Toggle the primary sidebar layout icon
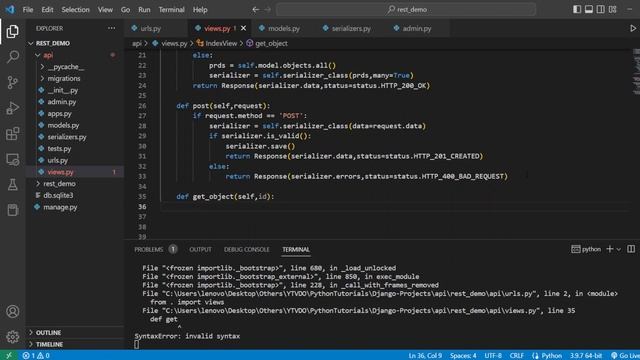Screen dimensions: 640x360 (x=577, y=9)
